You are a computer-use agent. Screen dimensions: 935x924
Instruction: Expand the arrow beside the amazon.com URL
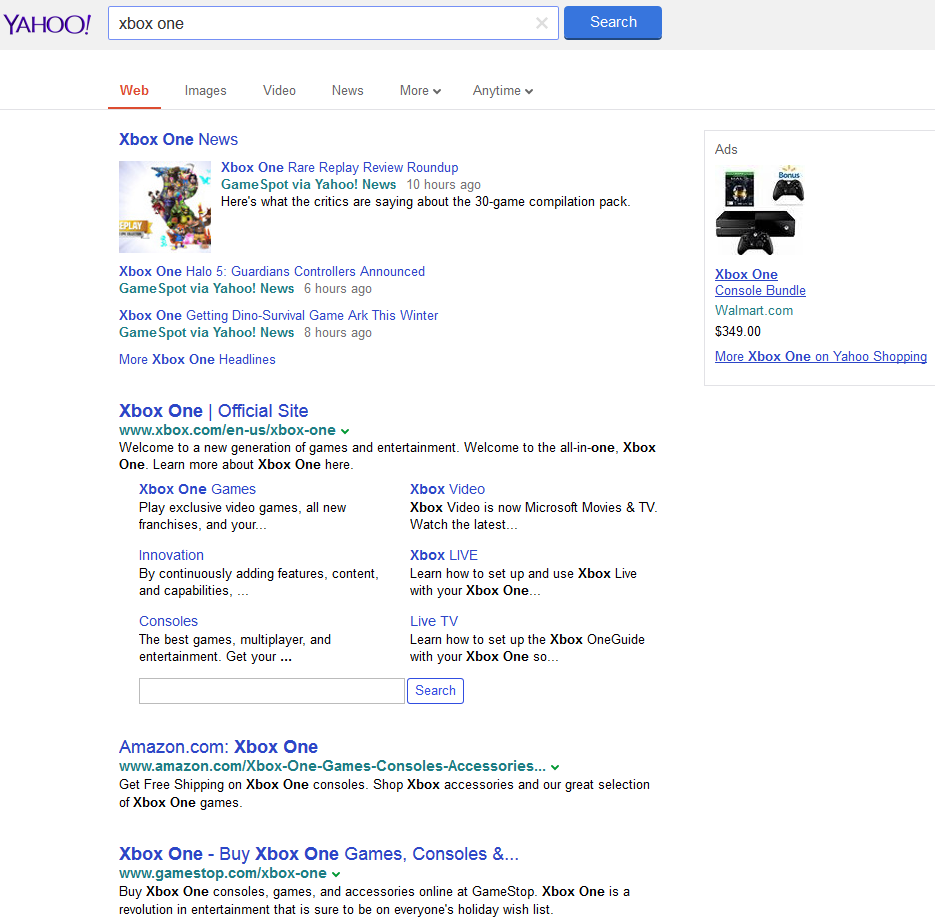coord(555,768)
